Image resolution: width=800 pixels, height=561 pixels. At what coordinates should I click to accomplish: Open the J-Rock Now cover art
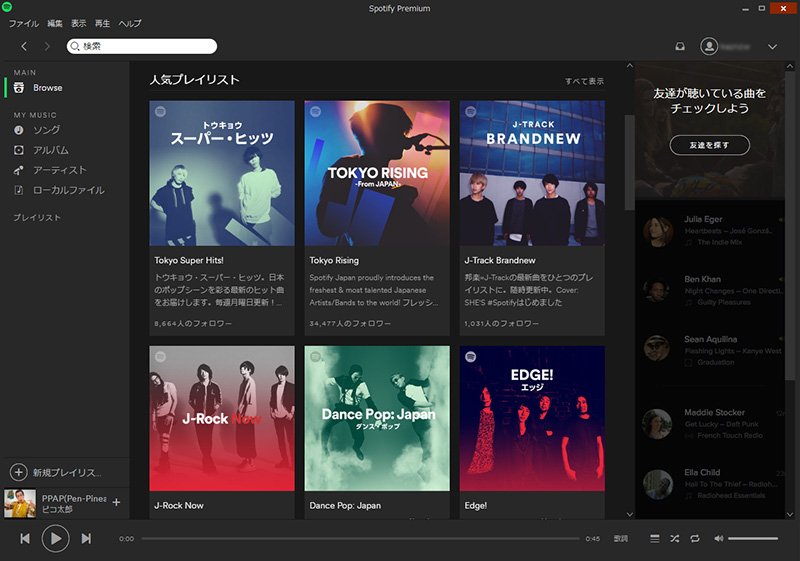(222, 419)
